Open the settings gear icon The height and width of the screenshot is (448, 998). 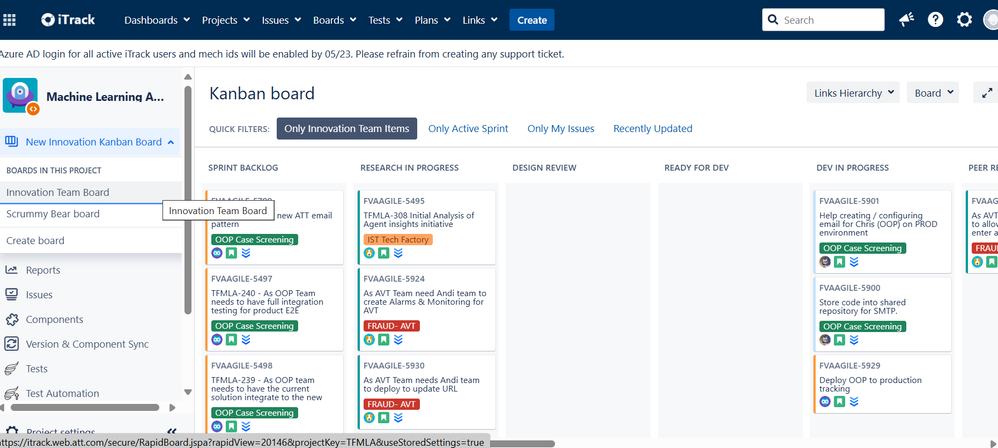(964, 20)
